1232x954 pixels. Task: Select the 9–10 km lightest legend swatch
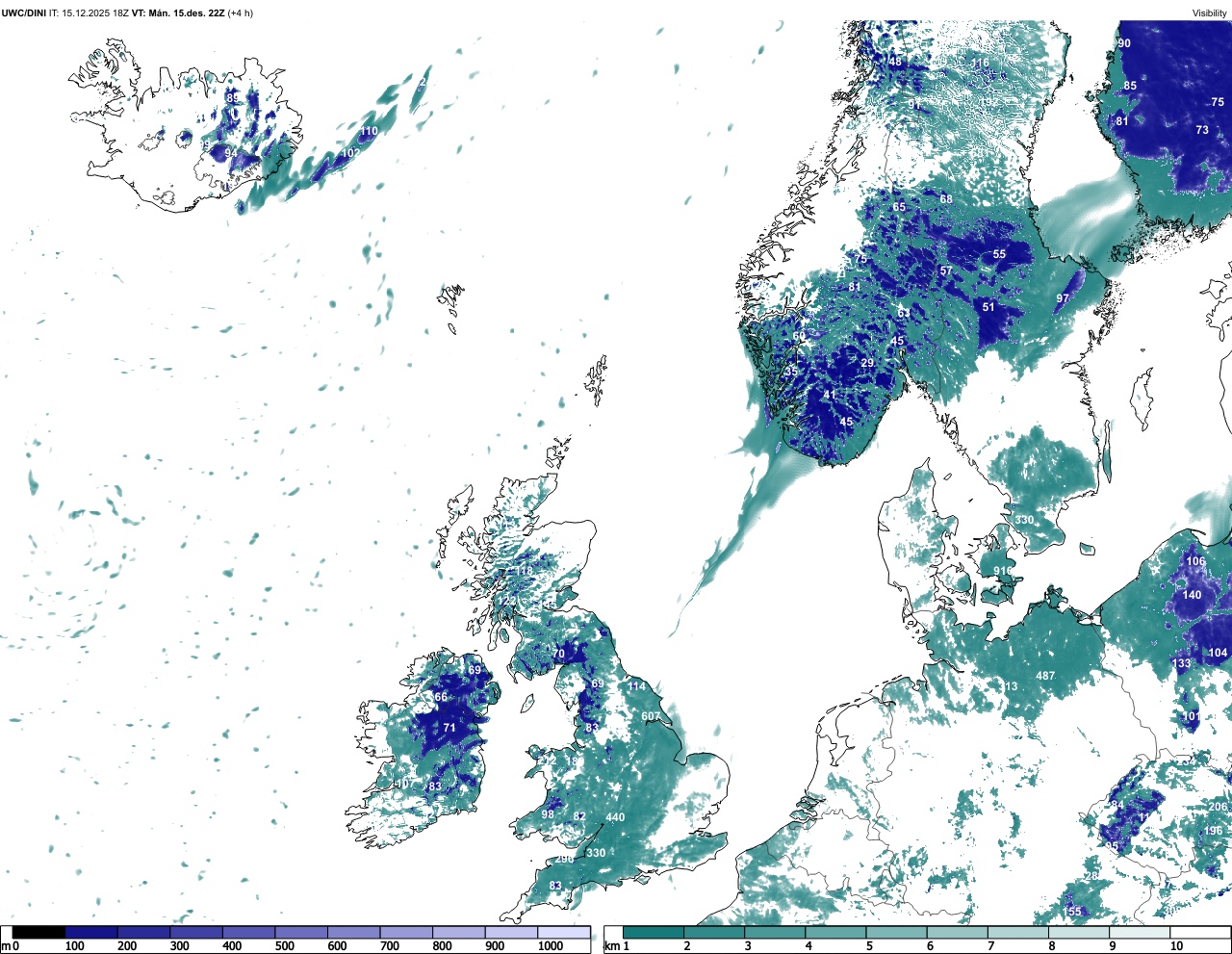1141,932
